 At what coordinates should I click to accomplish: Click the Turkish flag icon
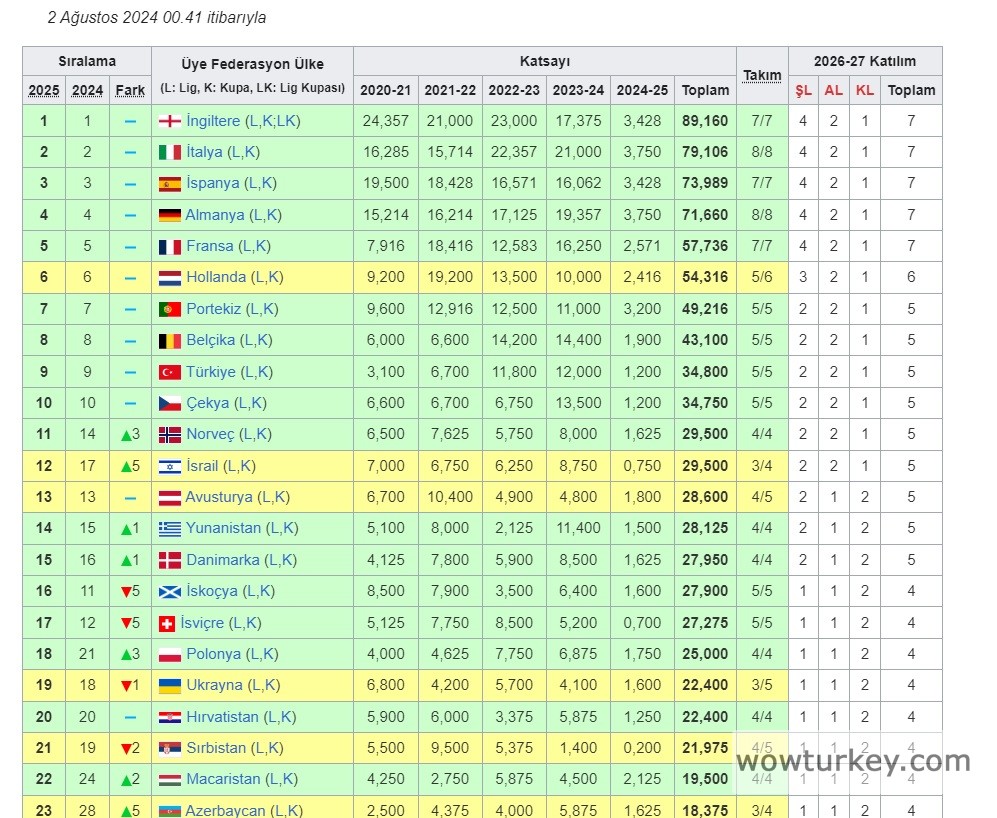click(x=170, y=372)
